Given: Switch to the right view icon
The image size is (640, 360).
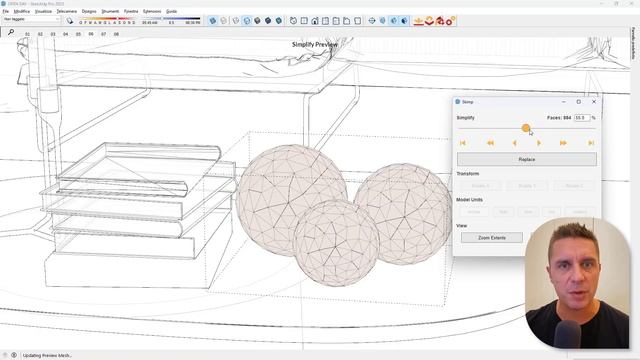Looking at the screenshot, I should click(x=325, y=20).
